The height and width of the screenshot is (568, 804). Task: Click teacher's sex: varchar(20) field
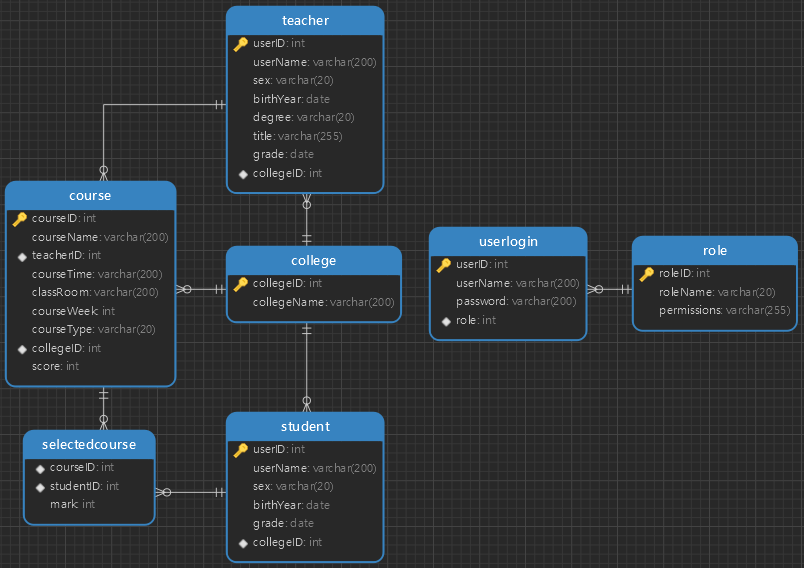pos(293,80)
